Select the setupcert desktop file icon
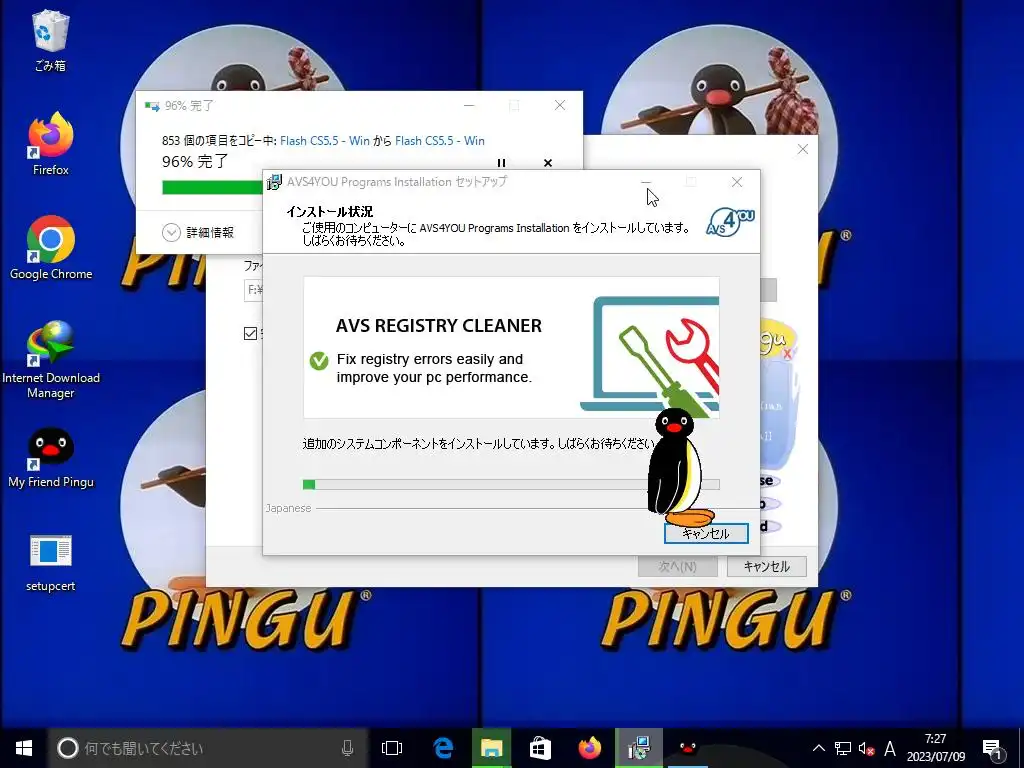This screenshot has width=1024, height=768. point(50,563)
